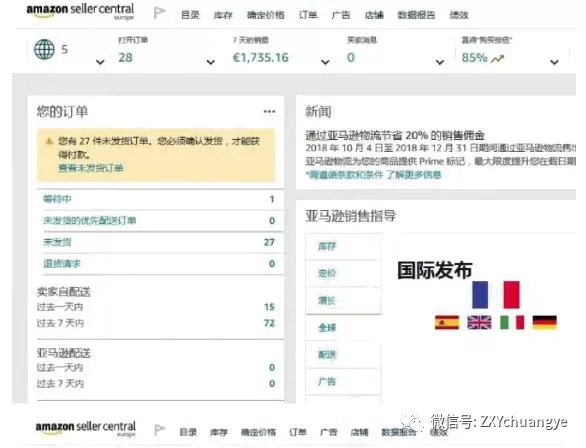Screen dimensions: 586x448
Task: Select the Spain flag
Action: point(447,322)
